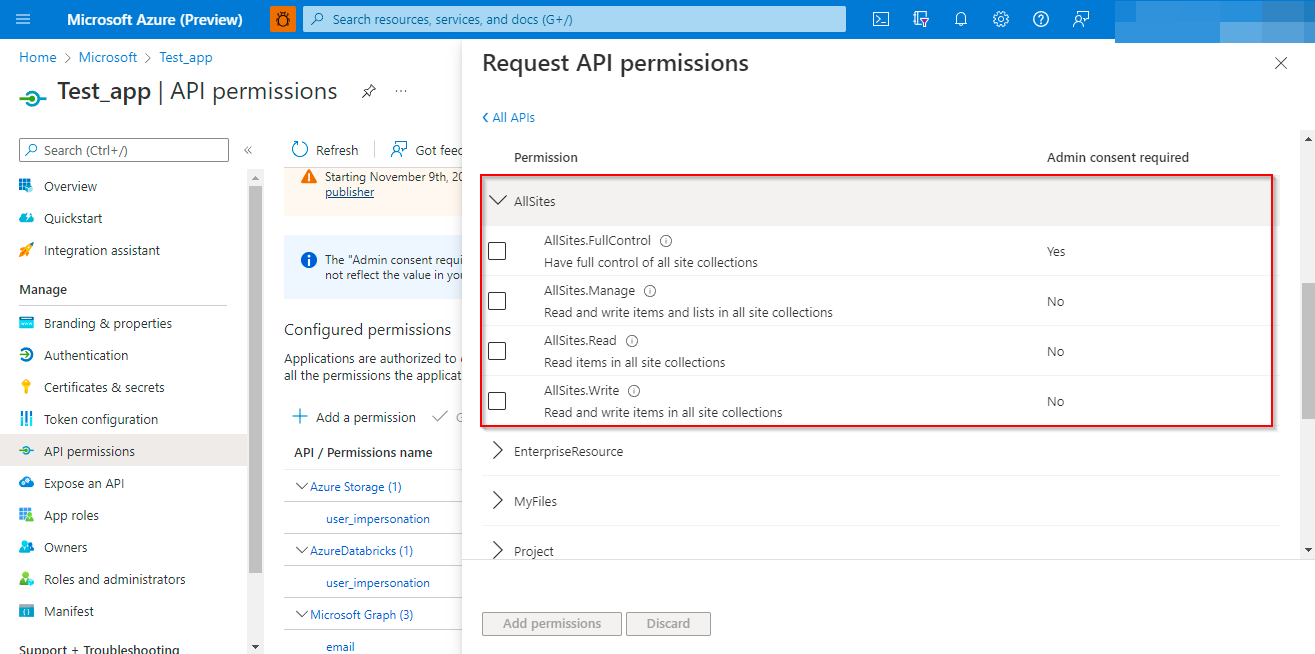The height and width of the screenshot is (654, 1315).
Task: Go back to All APIs
Action: (509, 117)
